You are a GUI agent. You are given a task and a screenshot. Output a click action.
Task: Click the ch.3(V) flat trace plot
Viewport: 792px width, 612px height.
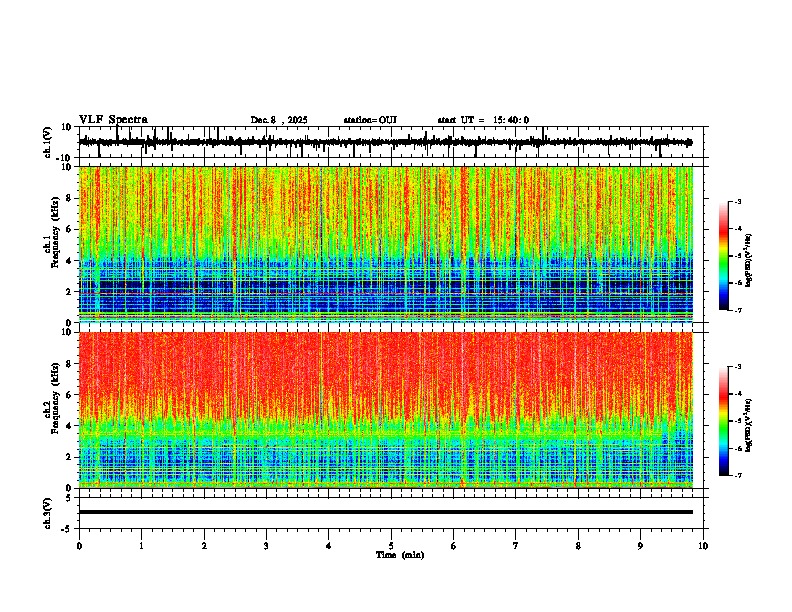click(393, 513)
